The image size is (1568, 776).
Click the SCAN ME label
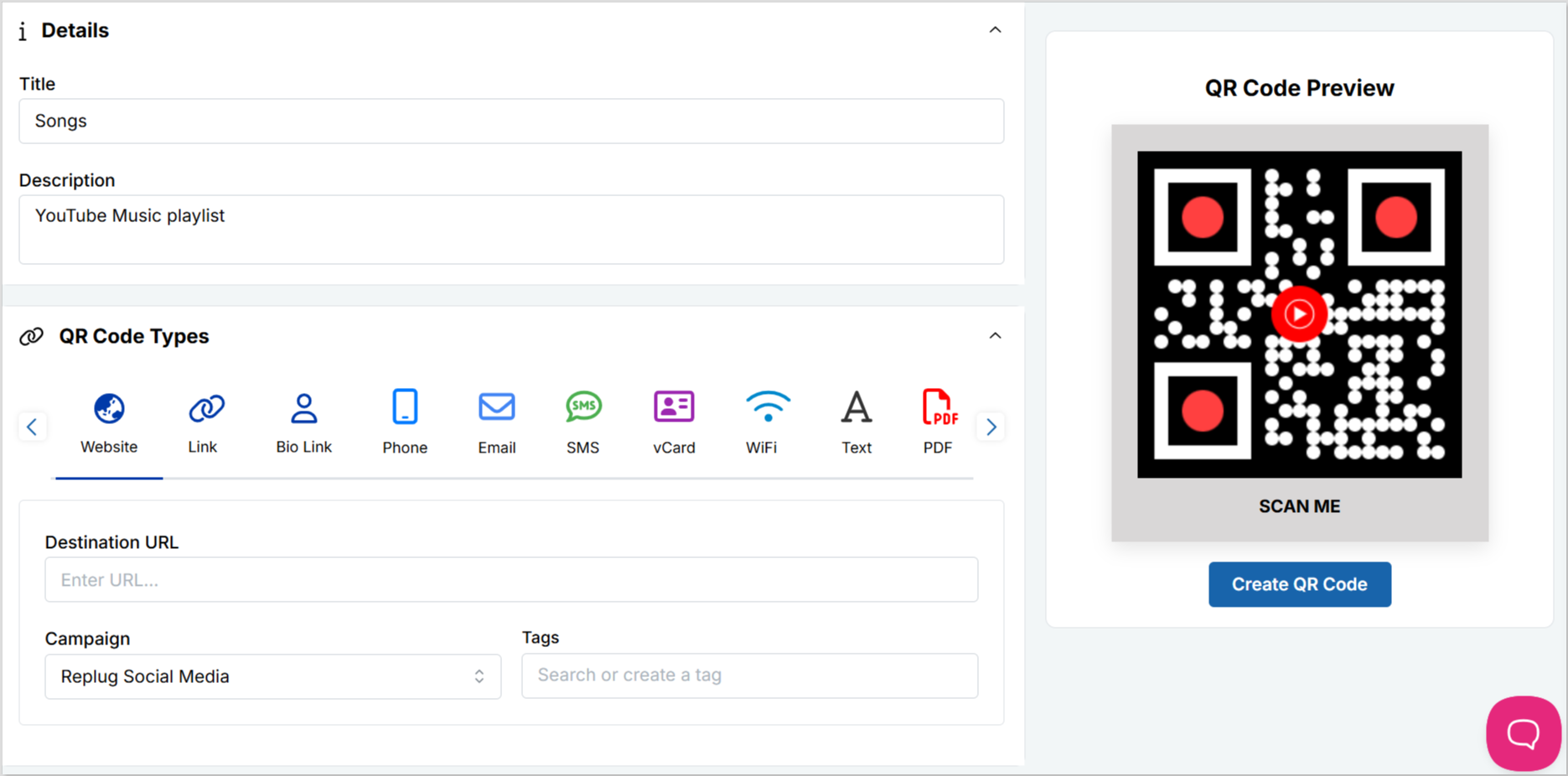coord(1300,506)
